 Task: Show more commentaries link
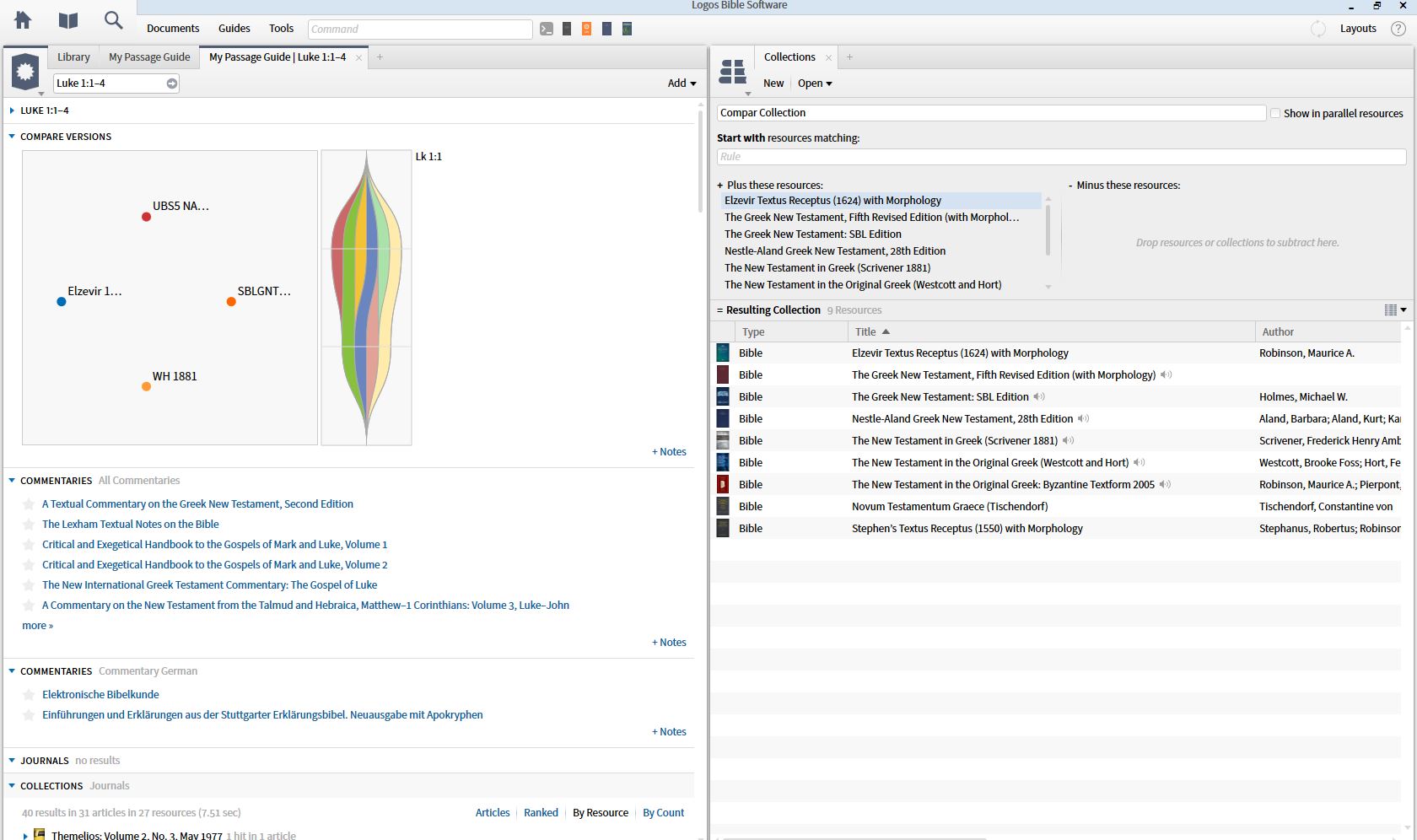pyautogui.click(x=37, y=626)
